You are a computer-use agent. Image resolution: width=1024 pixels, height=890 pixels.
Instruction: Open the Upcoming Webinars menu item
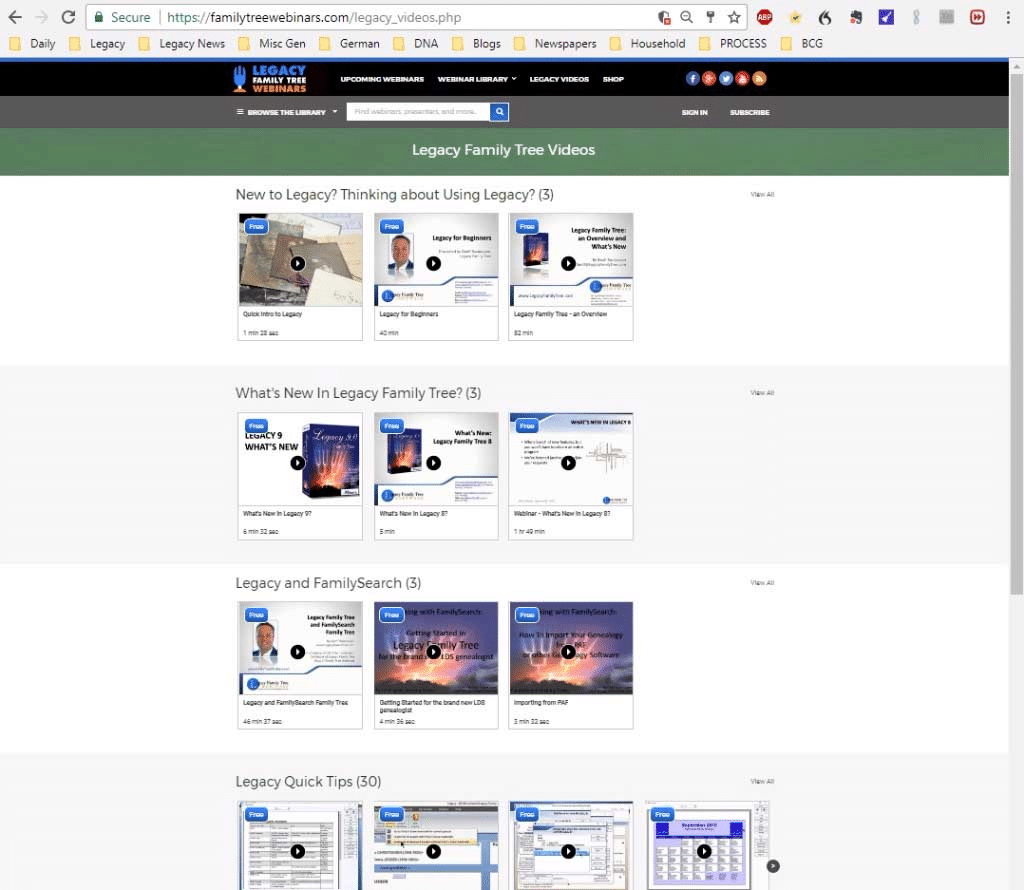tap(382, 79)
